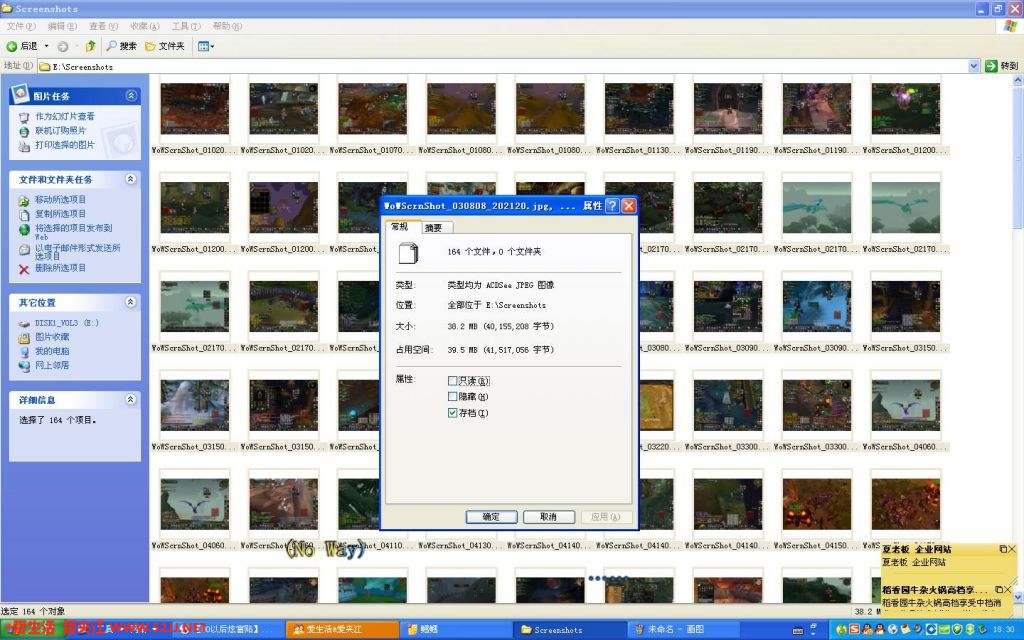Enable the 只读(R) checkbox
1024x640 pixels.
click(x=453, y=381)
